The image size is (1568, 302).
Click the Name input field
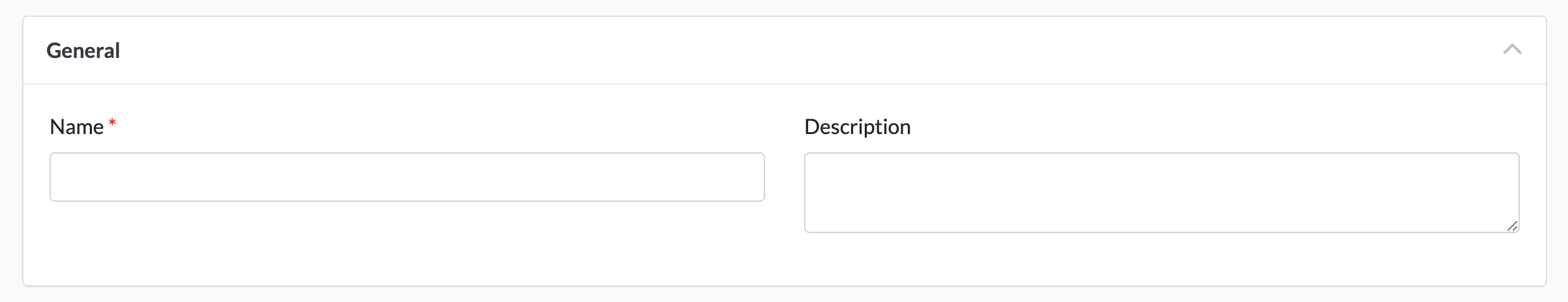point(407,177)
